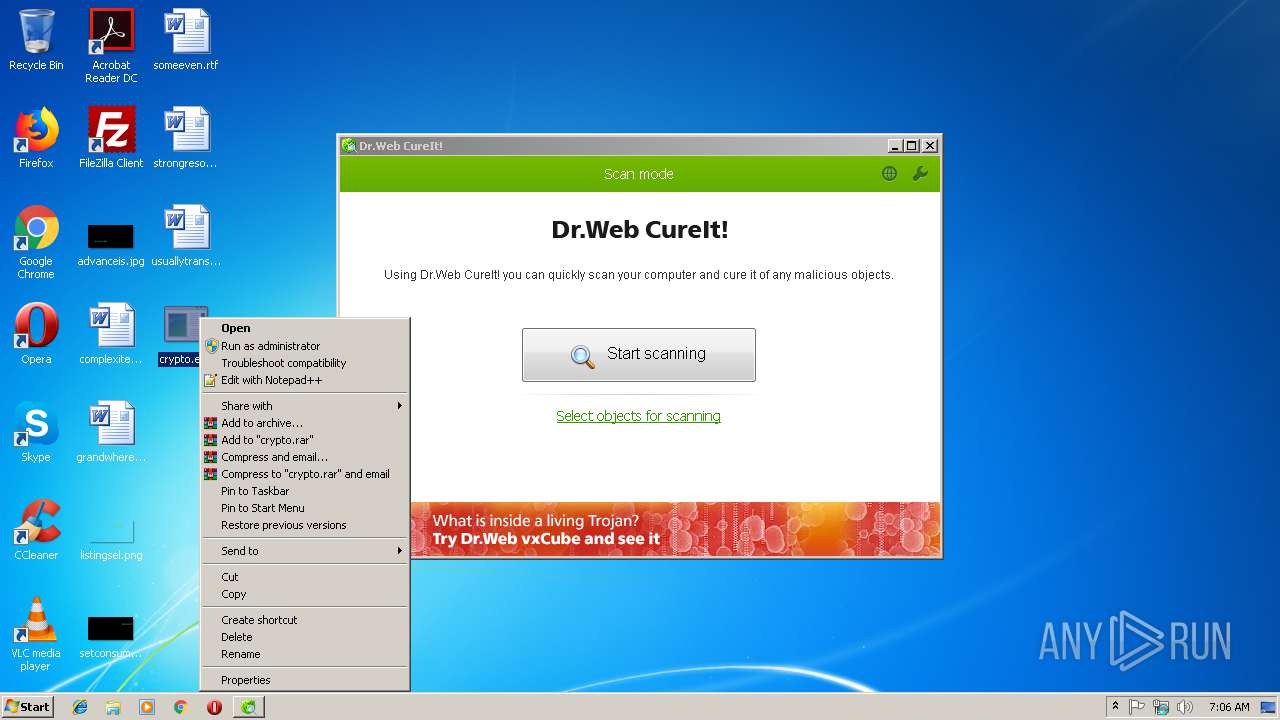The image size is (1280, 720).
Task: Open the taskbar clock showing 7:06 AM
Action: coord(1229,707)
